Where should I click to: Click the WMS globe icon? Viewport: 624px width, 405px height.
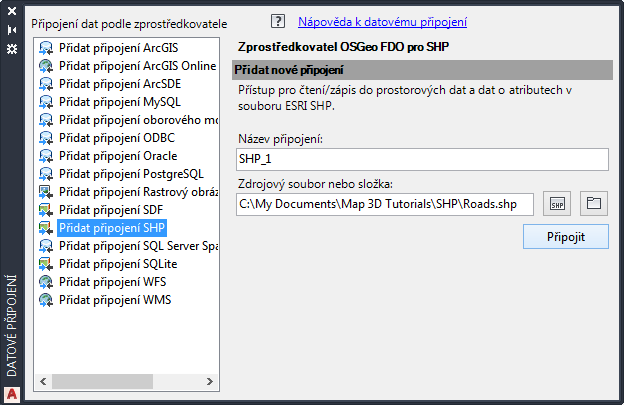coord(46,300)
